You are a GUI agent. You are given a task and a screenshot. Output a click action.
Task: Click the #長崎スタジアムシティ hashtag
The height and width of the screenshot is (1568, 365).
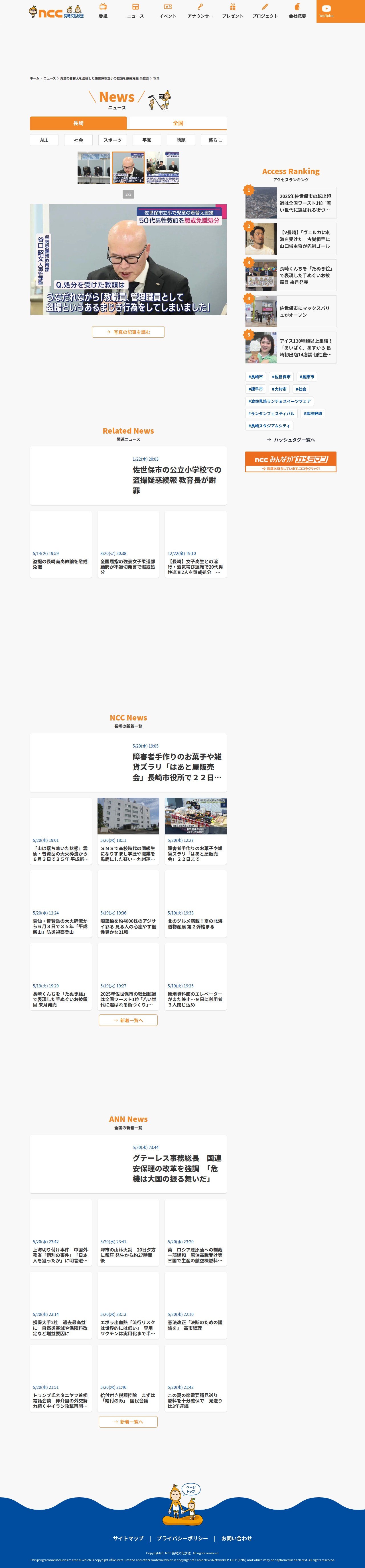(x=269, y=426)
